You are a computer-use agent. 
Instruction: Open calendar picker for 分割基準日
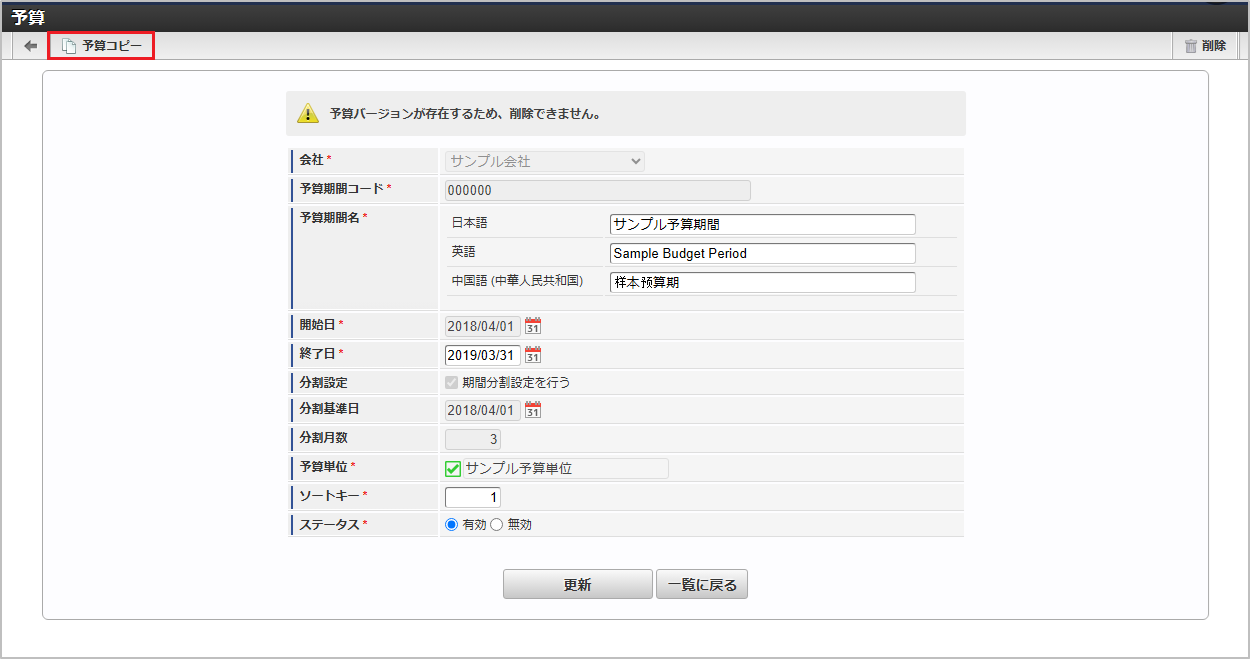pos(533,410)
